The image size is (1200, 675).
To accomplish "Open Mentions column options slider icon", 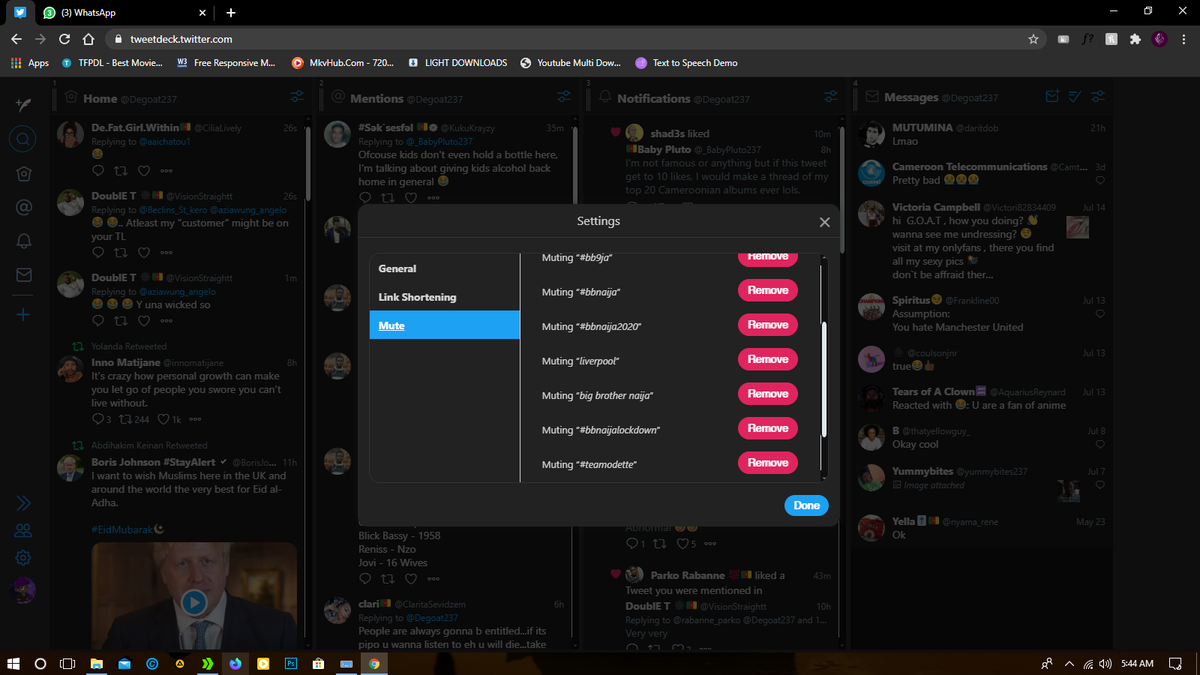I will (x=564, y=97).
